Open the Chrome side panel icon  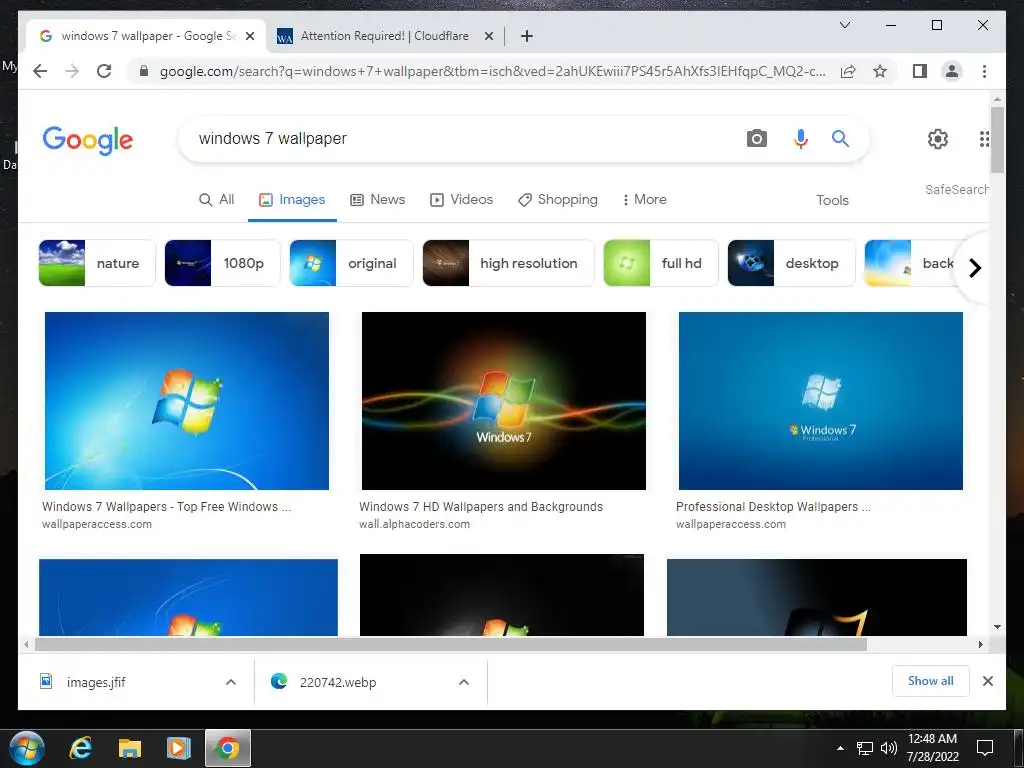point(920,71)
